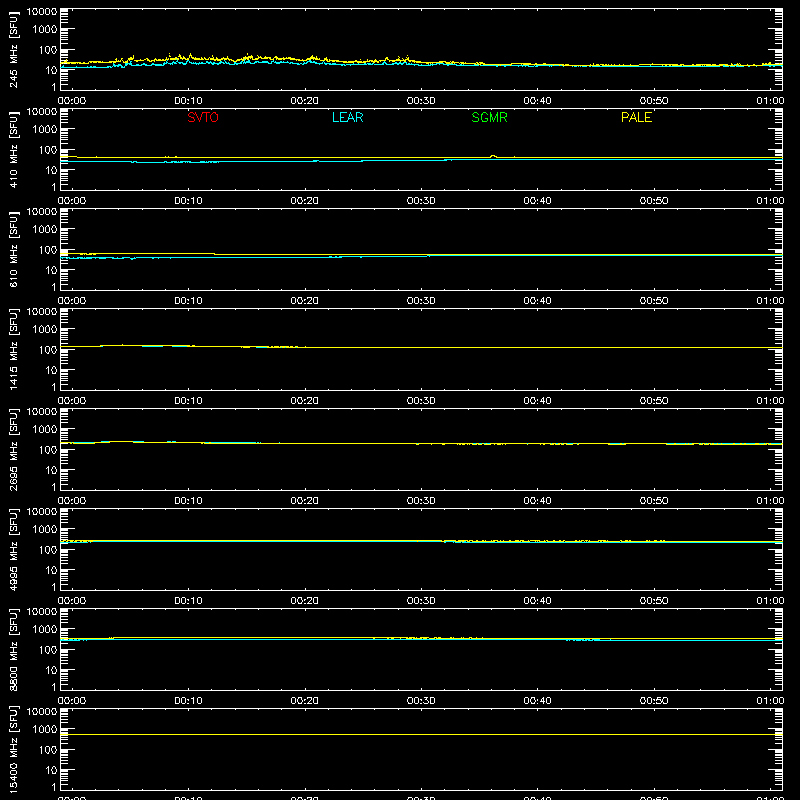The height and width of the screenshot is (800, 800).
Task: Click the green SGMR legend label
Action: coord(489,117)
